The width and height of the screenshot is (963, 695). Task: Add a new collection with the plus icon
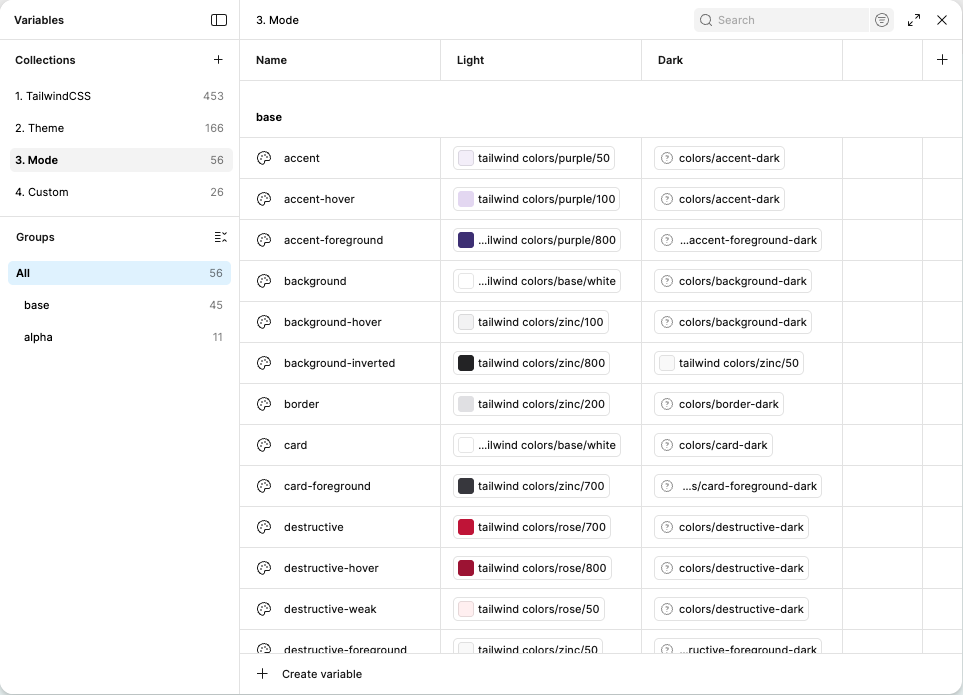218,59
